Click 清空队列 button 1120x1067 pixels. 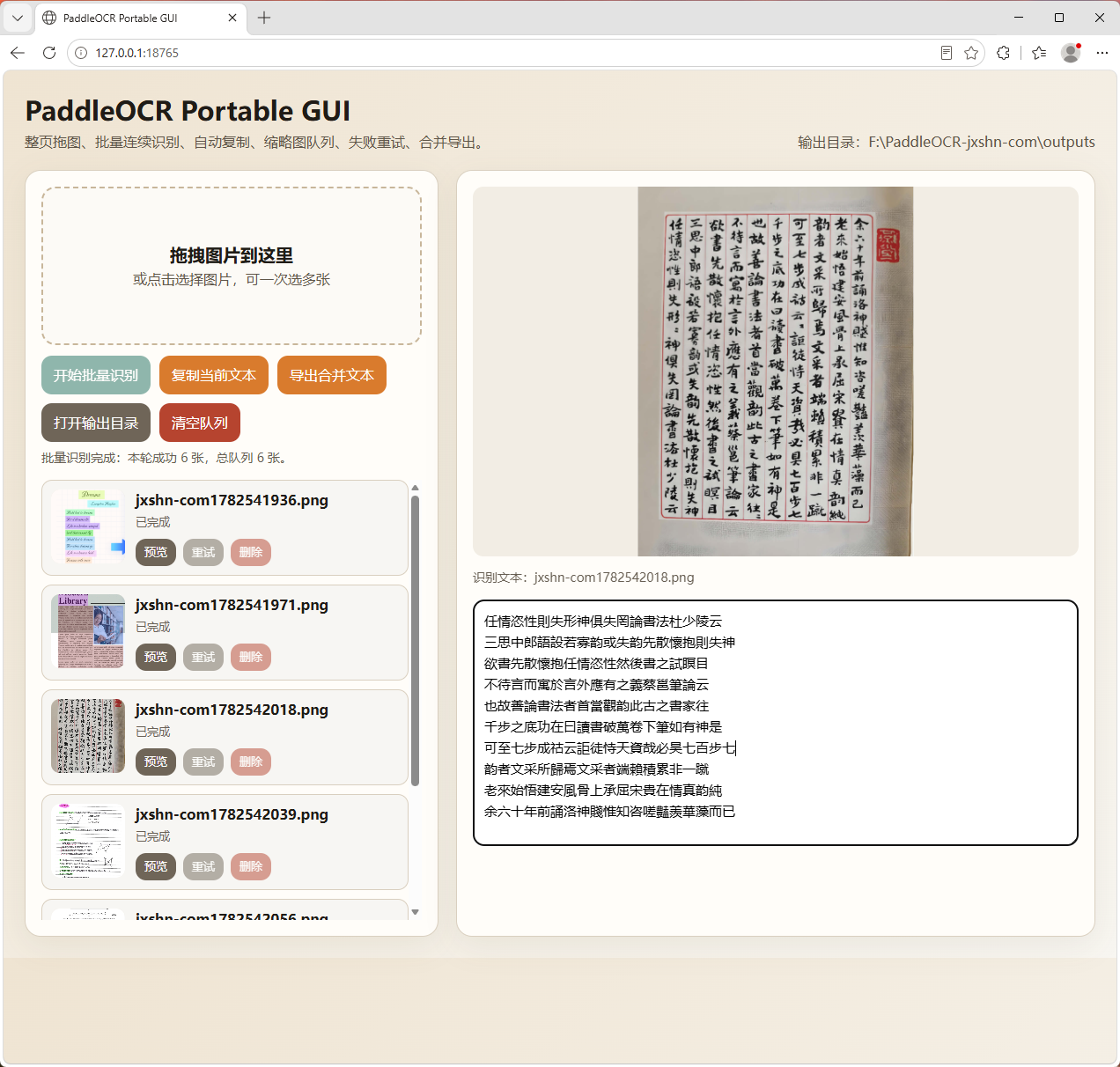(x=200, y=423)
